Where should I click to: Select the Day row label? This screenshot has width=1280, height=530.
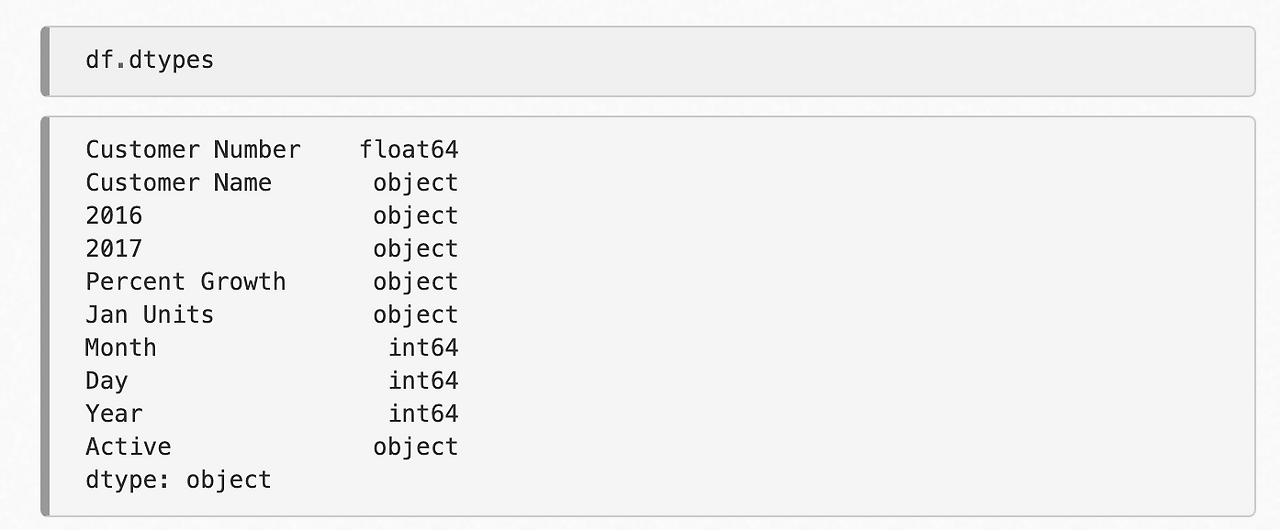107,381
